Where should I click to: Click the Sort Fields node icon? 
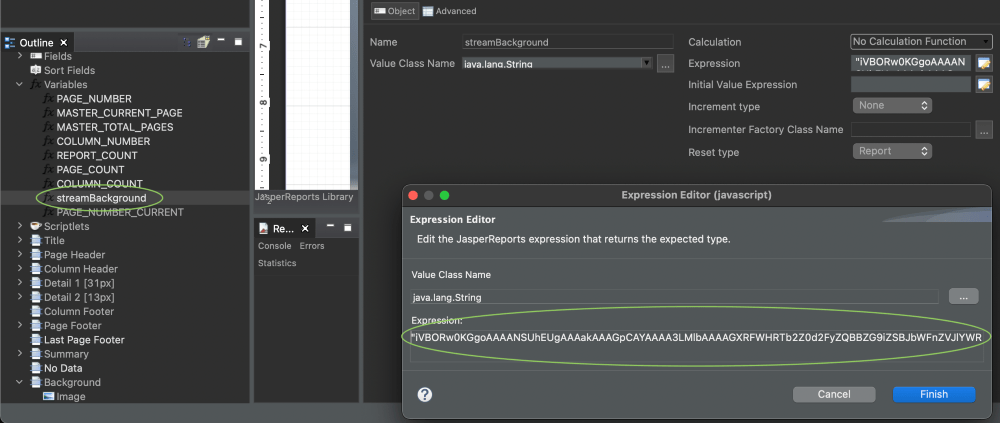coord(36,71)
